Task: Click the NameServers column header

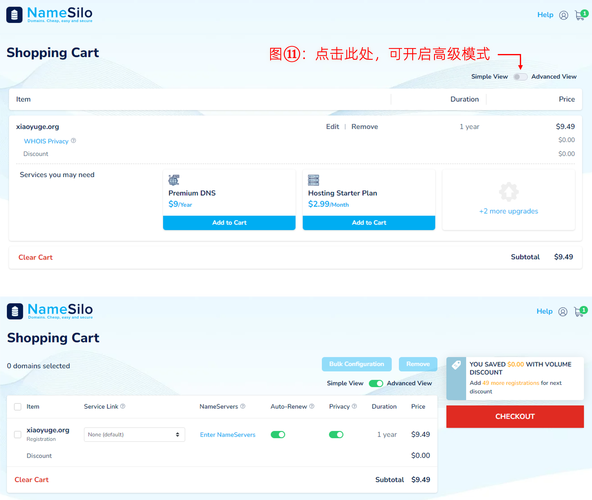Action: [219, 407]
